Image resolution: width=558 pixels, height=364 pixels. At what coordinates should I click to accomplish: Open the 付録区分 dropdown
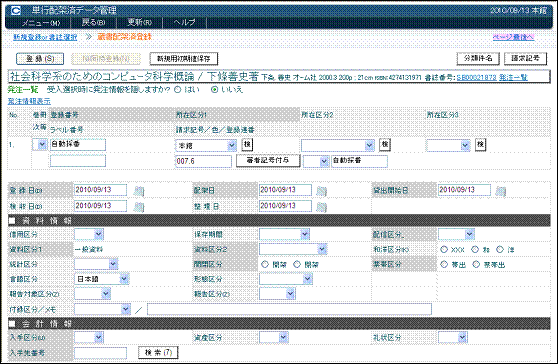102,309
